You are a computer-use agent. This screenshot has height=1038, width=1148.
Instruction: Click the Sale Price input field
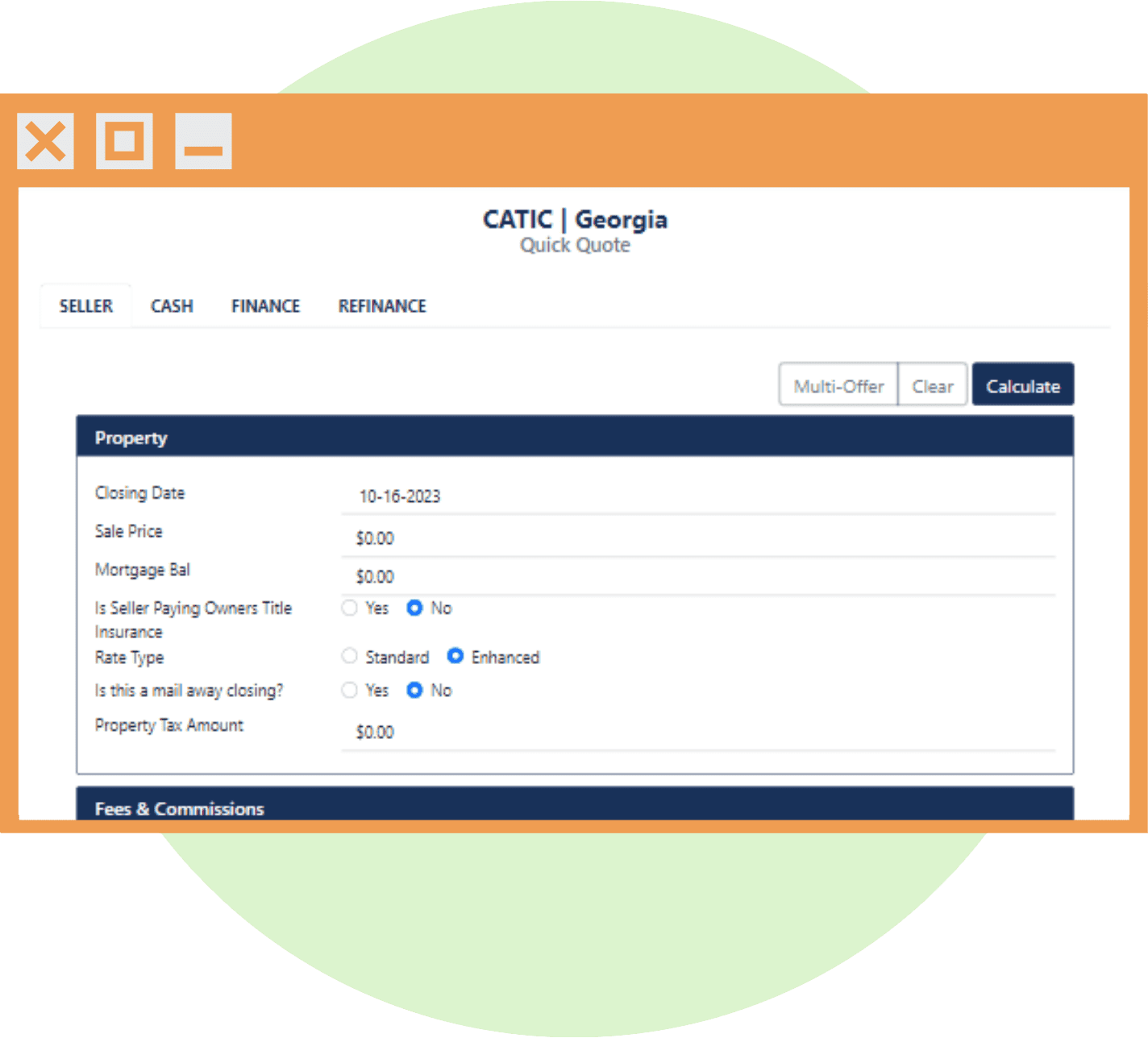[698, 538]
